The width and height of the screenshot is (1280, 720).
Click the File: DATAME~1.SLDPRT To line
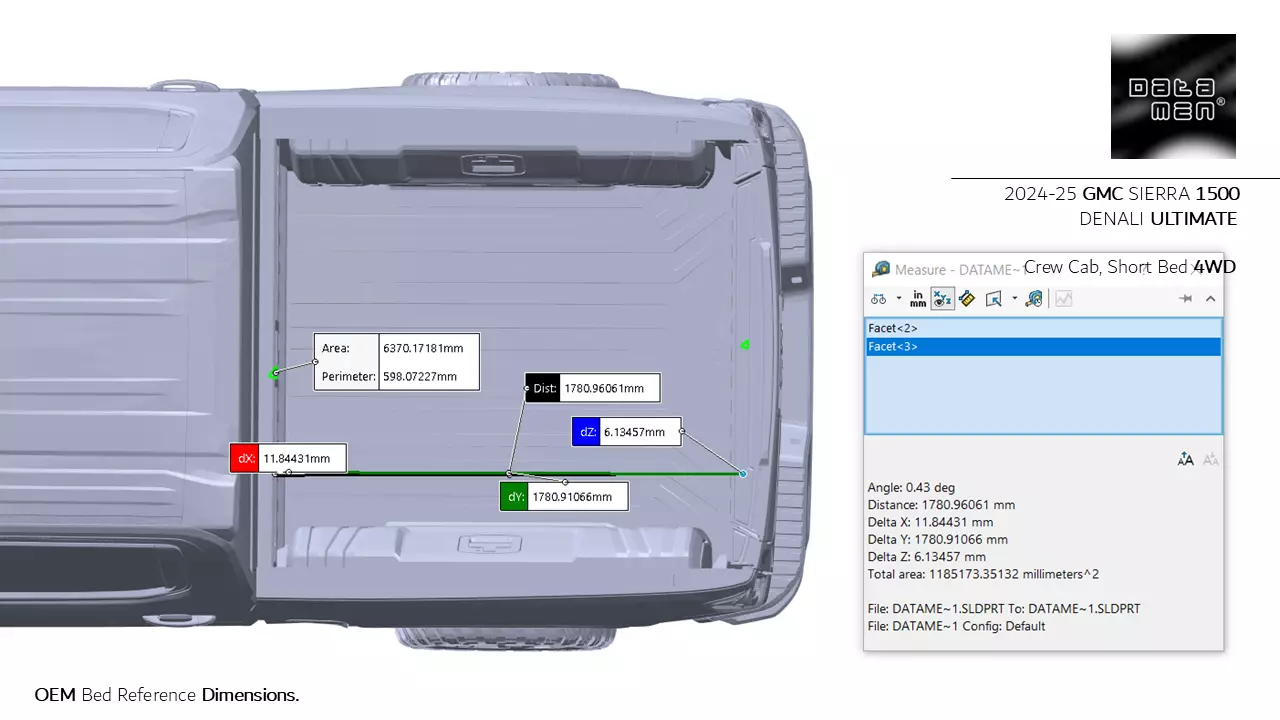(x=1003, y=608)
